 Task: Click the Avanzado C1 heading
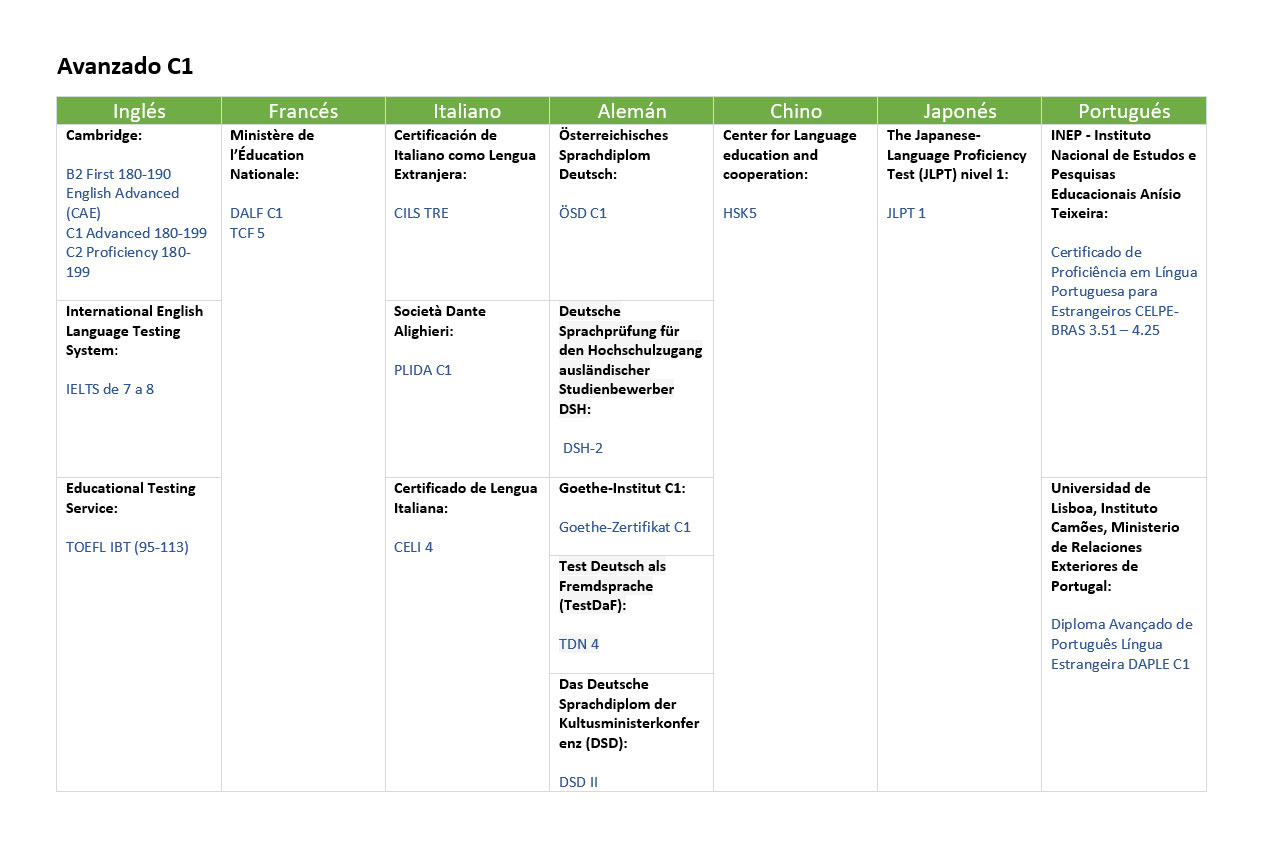click(x=125, y=67)
